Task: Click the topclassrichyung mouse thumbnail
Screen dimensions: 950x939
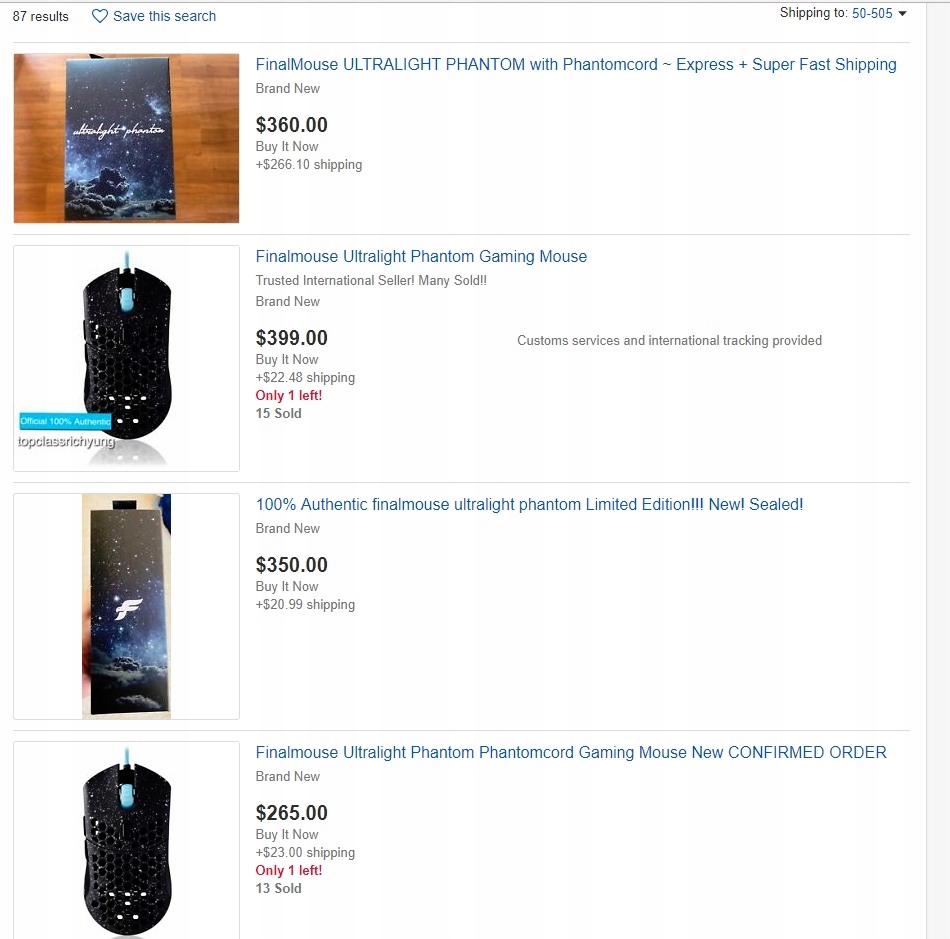Action: pos(125,357)
